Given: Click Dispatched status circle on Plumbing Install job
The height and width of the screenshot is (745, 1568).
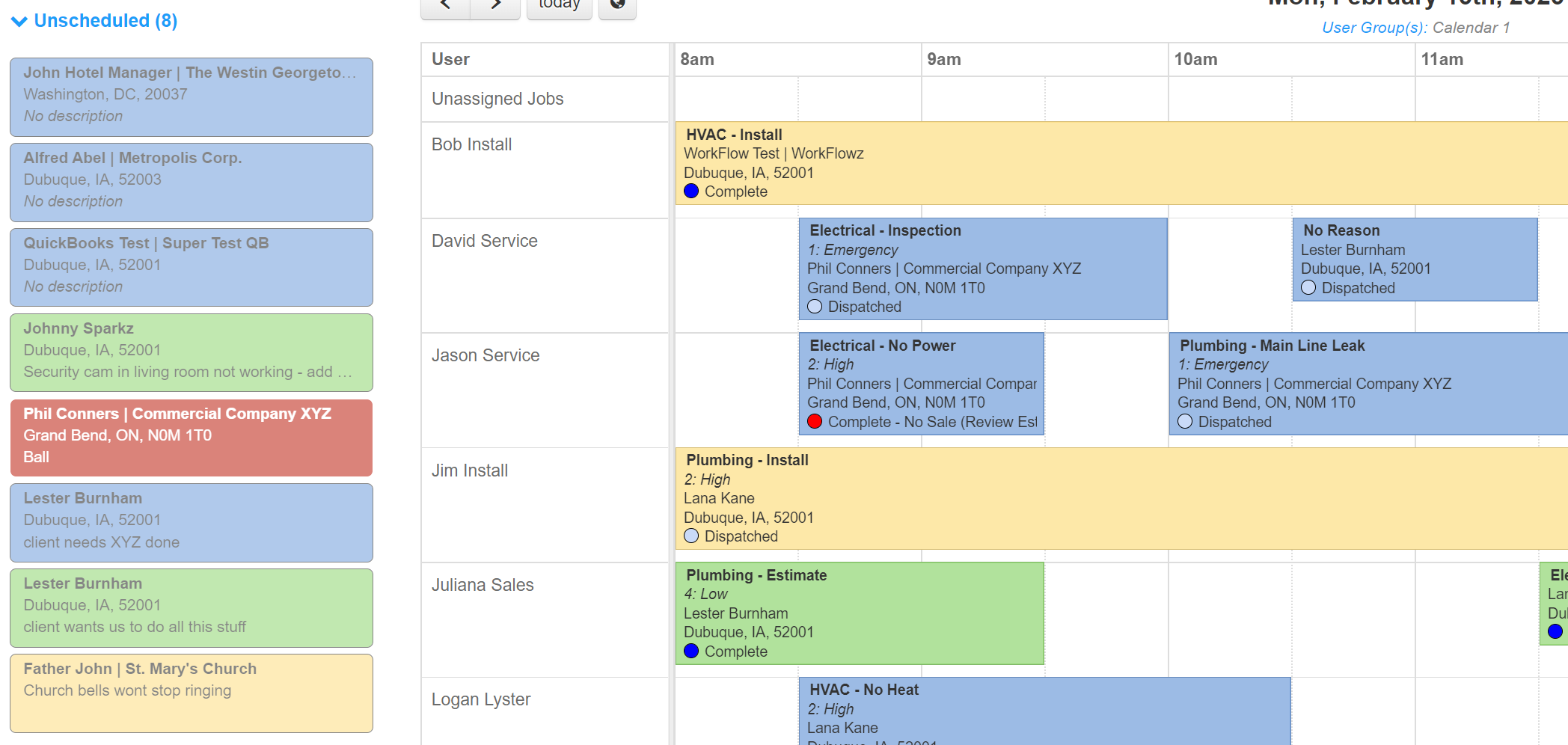Looking at the screenshot, I should (x=691, y=536).
